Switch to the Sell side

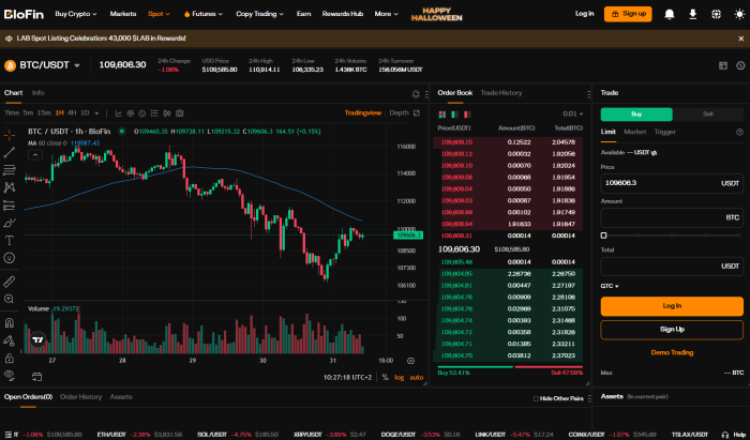click(x=708, y=114)
